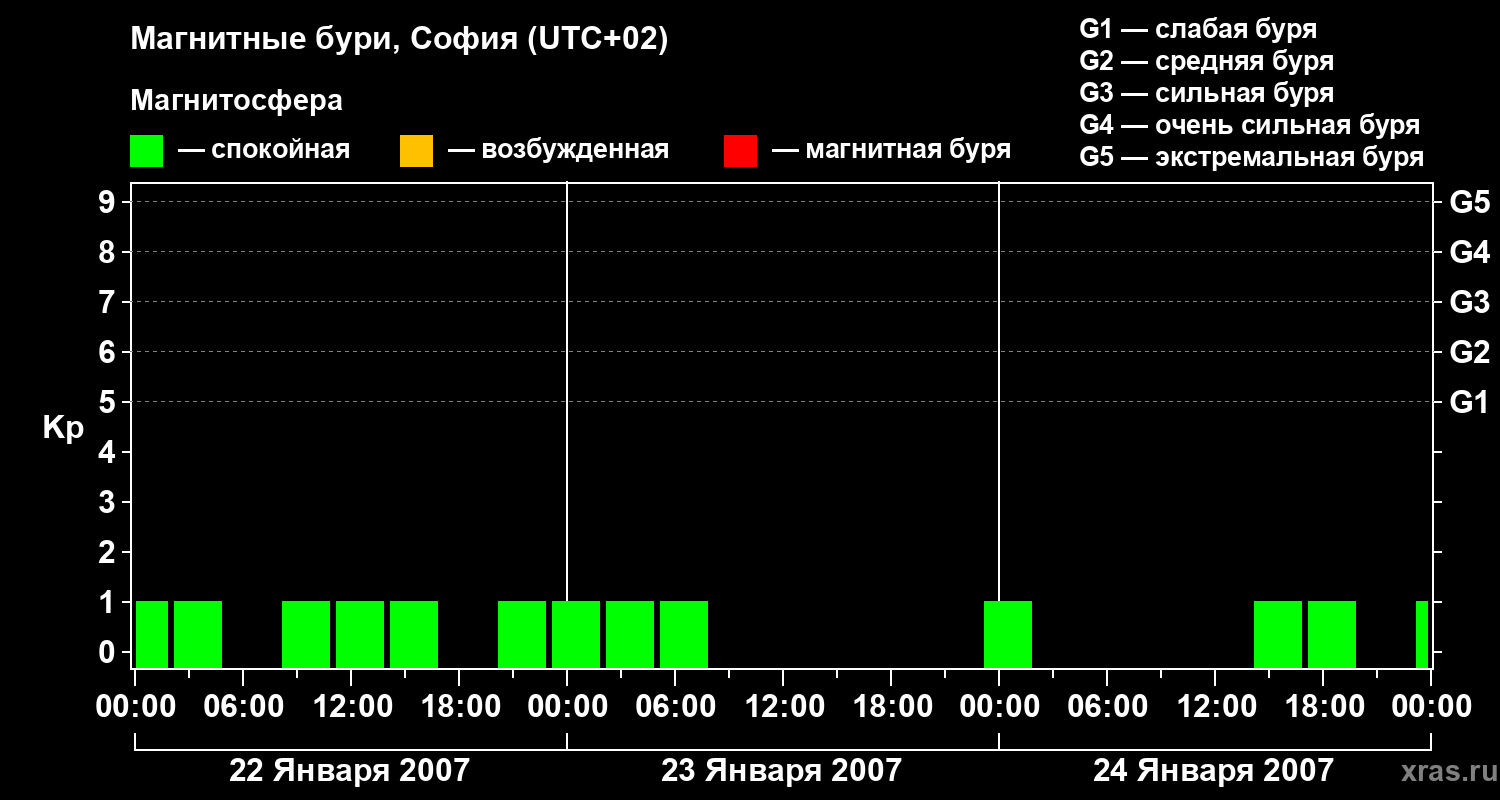The height and width of the screenshot is (800, 1500).
Task: Click the 14:00–17:00 green bar on 22 January
Action: click(x=414, y=634)
